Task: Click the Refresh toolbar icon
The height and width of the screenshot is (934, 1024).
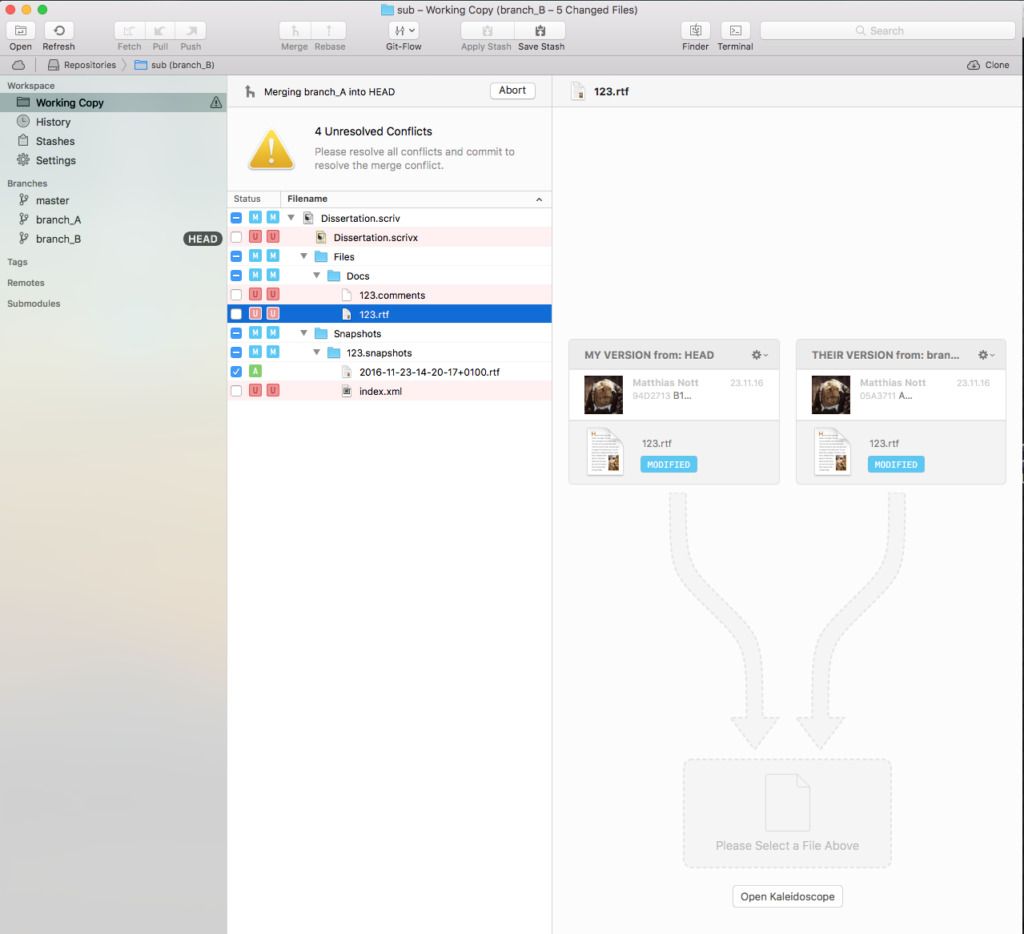Action: tap(59, 31)
